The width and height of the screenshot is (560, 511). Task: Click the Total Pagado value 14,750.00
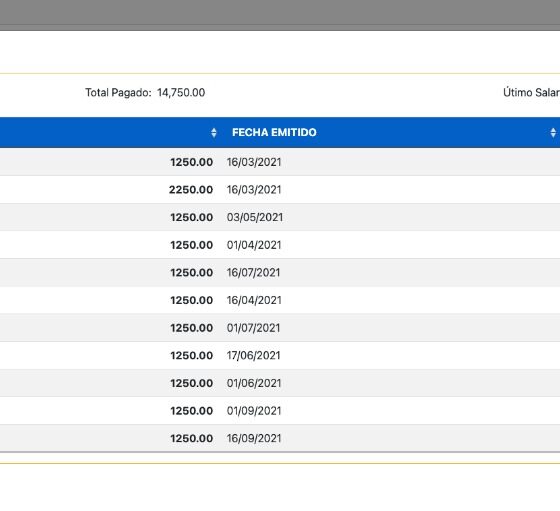pyautogui.click(x=181, y=92)
